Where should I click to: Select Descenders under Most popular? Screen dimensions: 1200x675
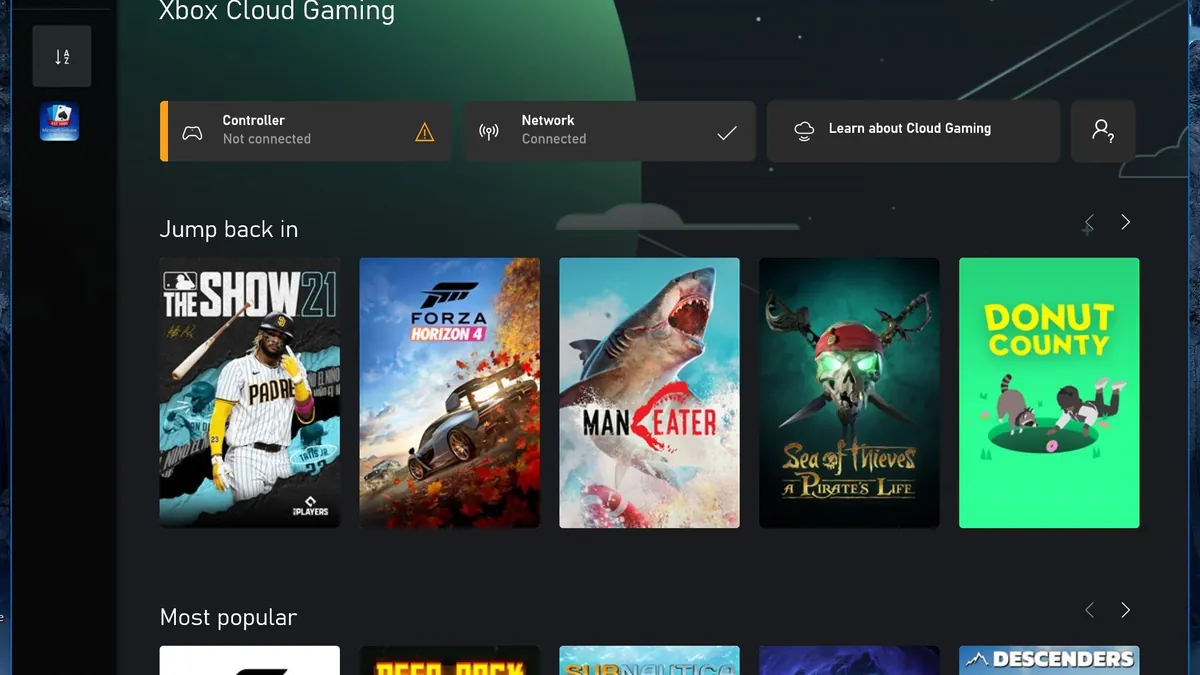pyautogui.click(x=1049, y=660)
